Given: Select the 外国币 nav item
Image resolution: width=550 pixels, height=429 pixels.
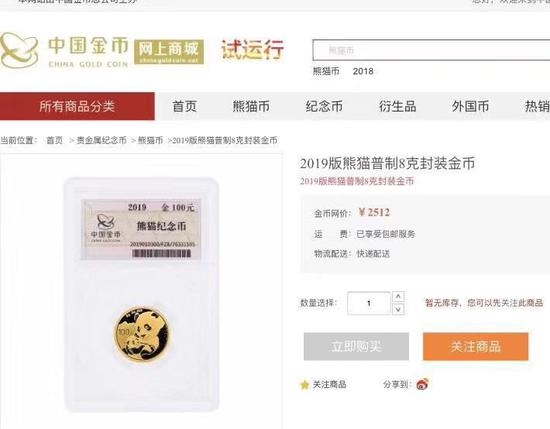Looking at the screenshot, I should point(470,106).
